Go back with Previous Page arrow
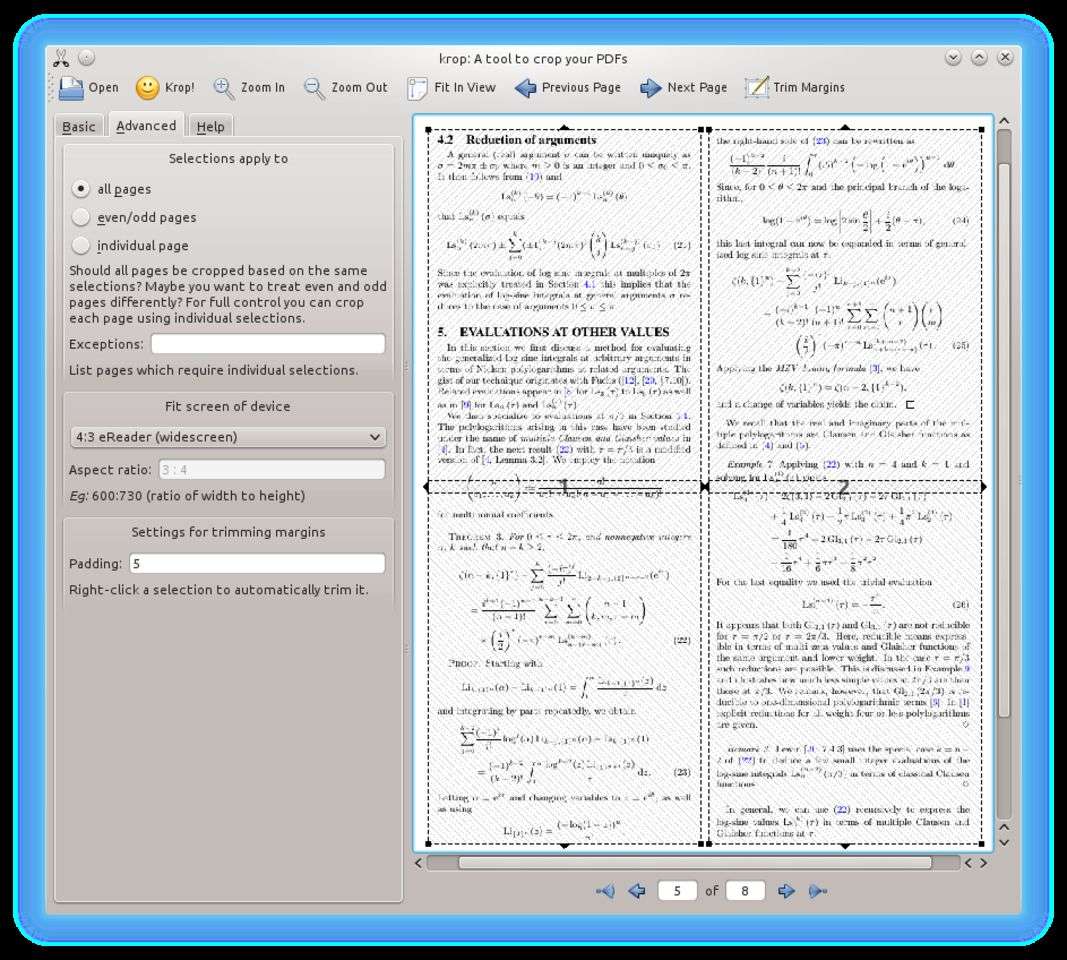The width and height of the screenshot is (1067, 960). coord(526,88)
